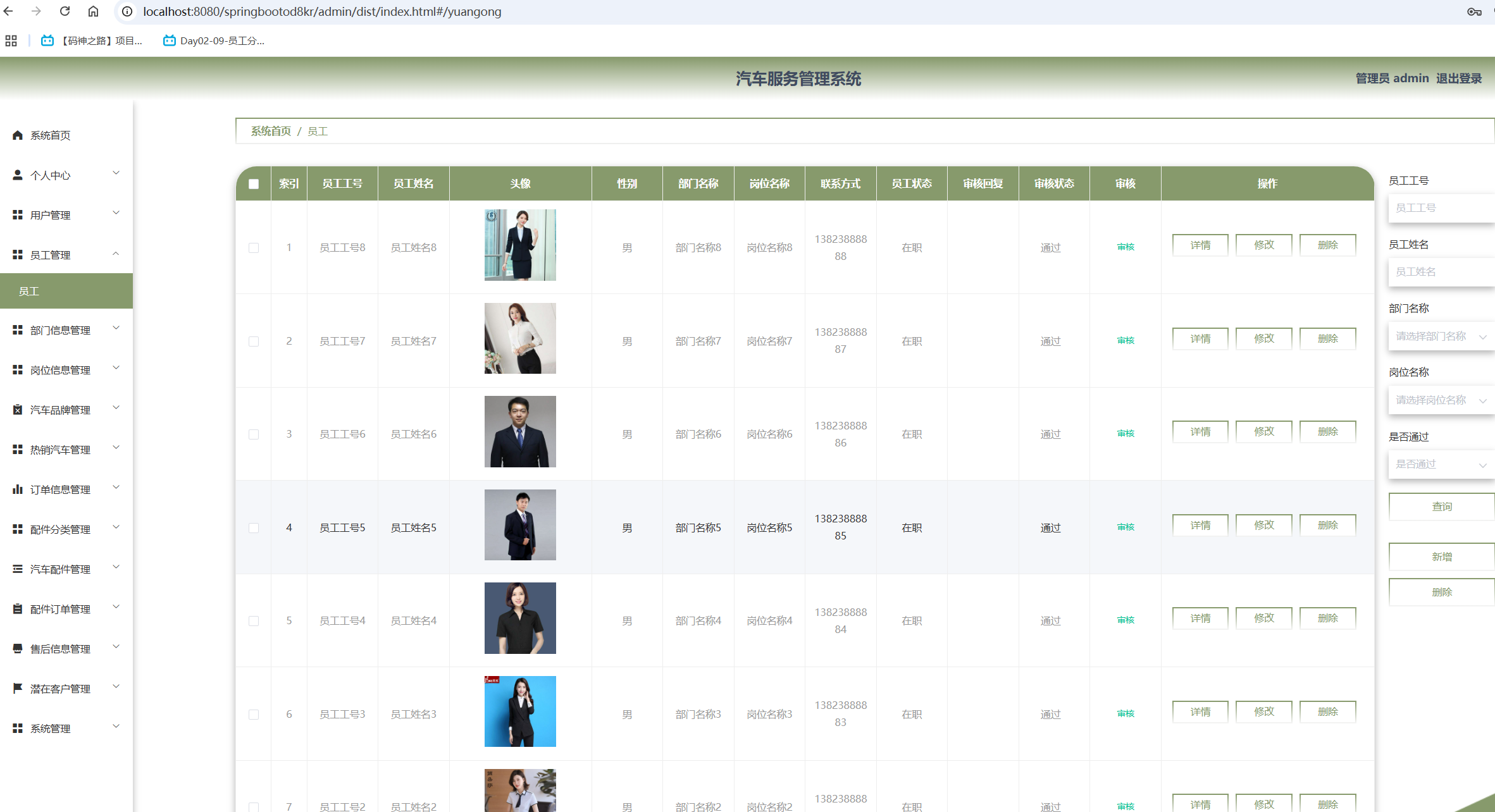Image resolution: width=1495 pixels, height=812 pixels.
Task: Click the house icon beside 系统首页
Action: [x=18, y=135]
